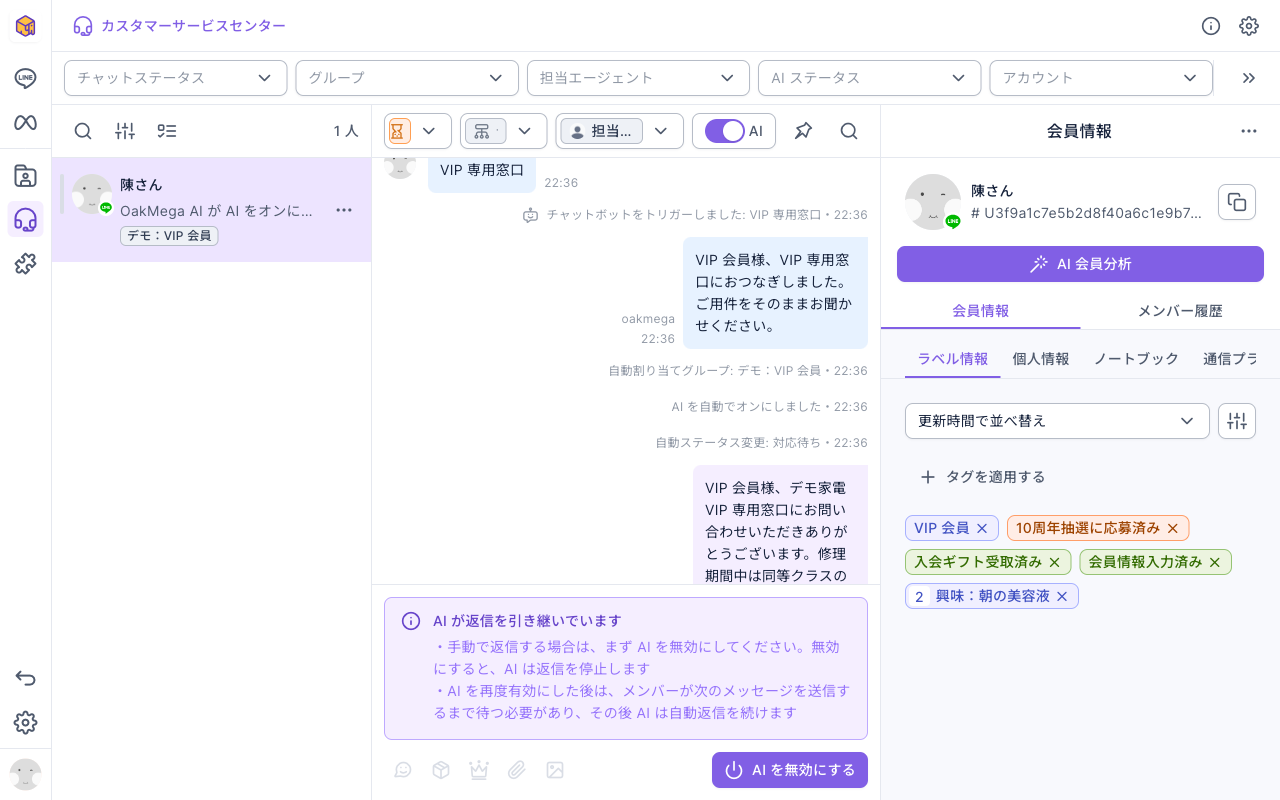The height and width of the screenshot is (800, 1280).
Task: Search within the conversation using the magnifier icon
Action: coord(849,131)
